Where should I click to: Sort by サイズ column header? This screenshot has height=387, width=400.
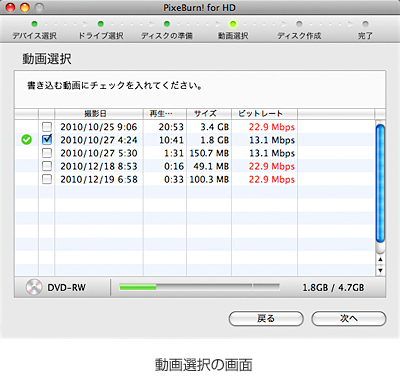[209, 114]
